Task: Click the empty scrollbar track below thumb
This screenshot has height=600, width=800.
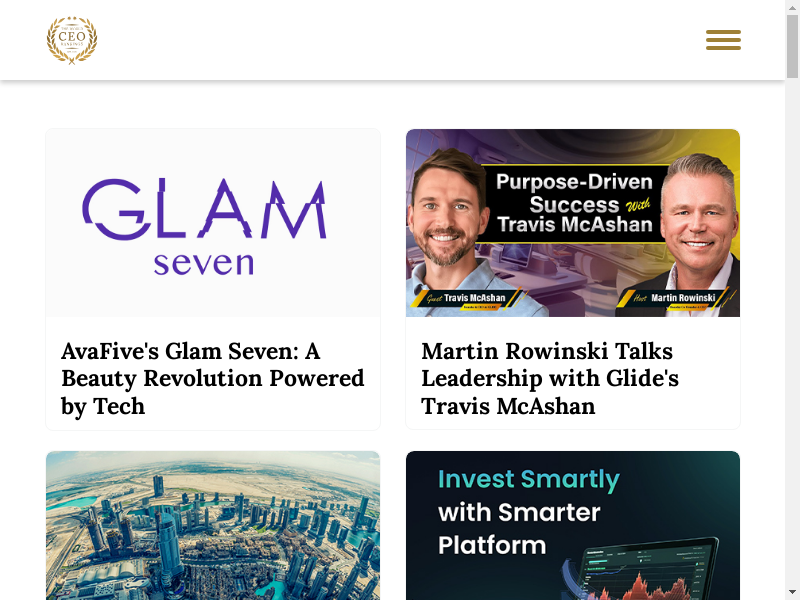Action: tap(792, 332)
